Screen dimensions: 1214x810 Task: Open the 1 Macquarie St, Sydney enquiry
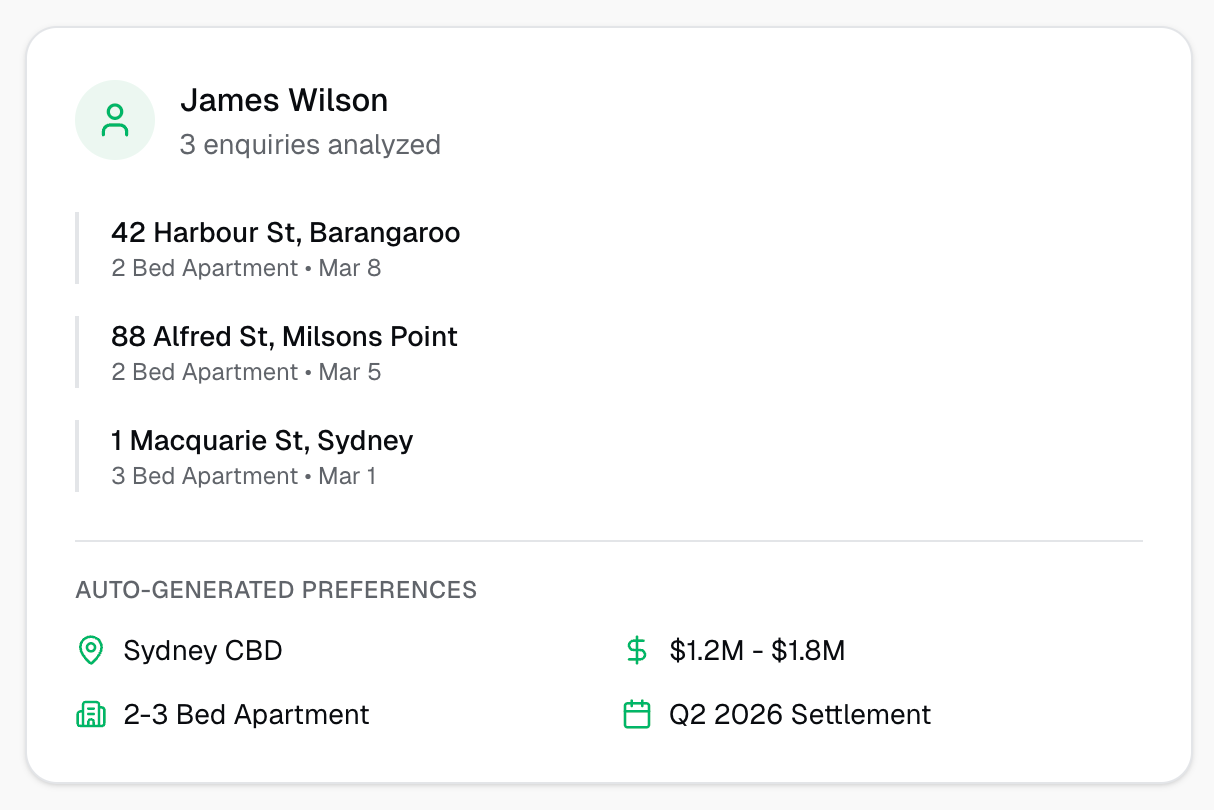[x=262, y=441]
